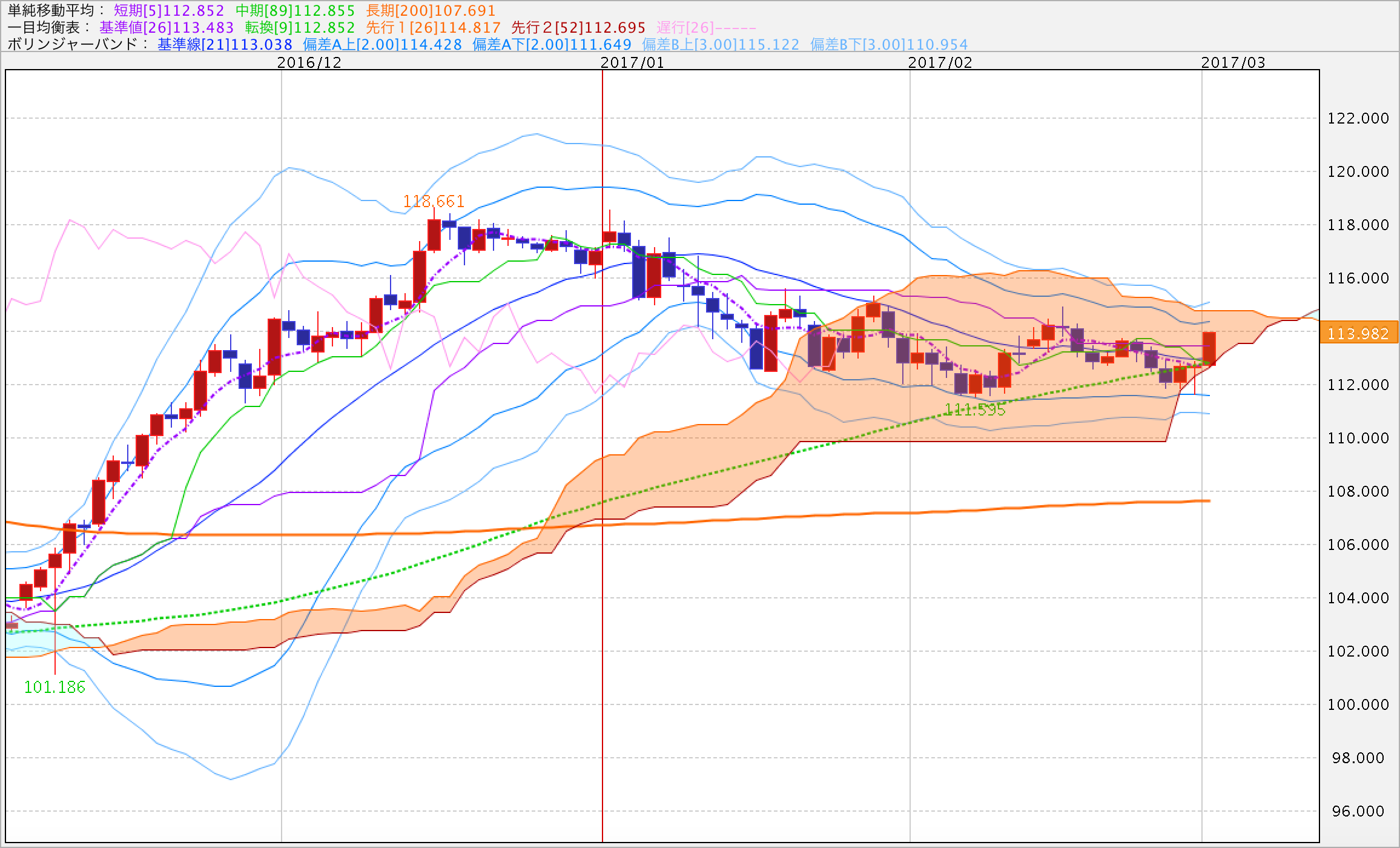Click the 2017/01 date axis label
The height and width of the screenshot is (848, 1400).
[x=632, y=63]
